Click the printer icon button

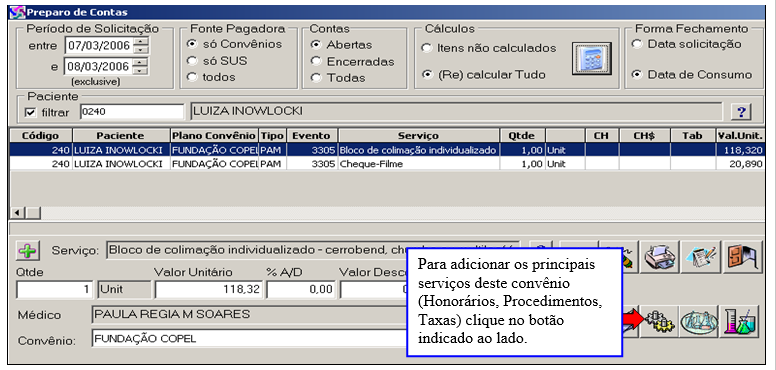(660, 257)
